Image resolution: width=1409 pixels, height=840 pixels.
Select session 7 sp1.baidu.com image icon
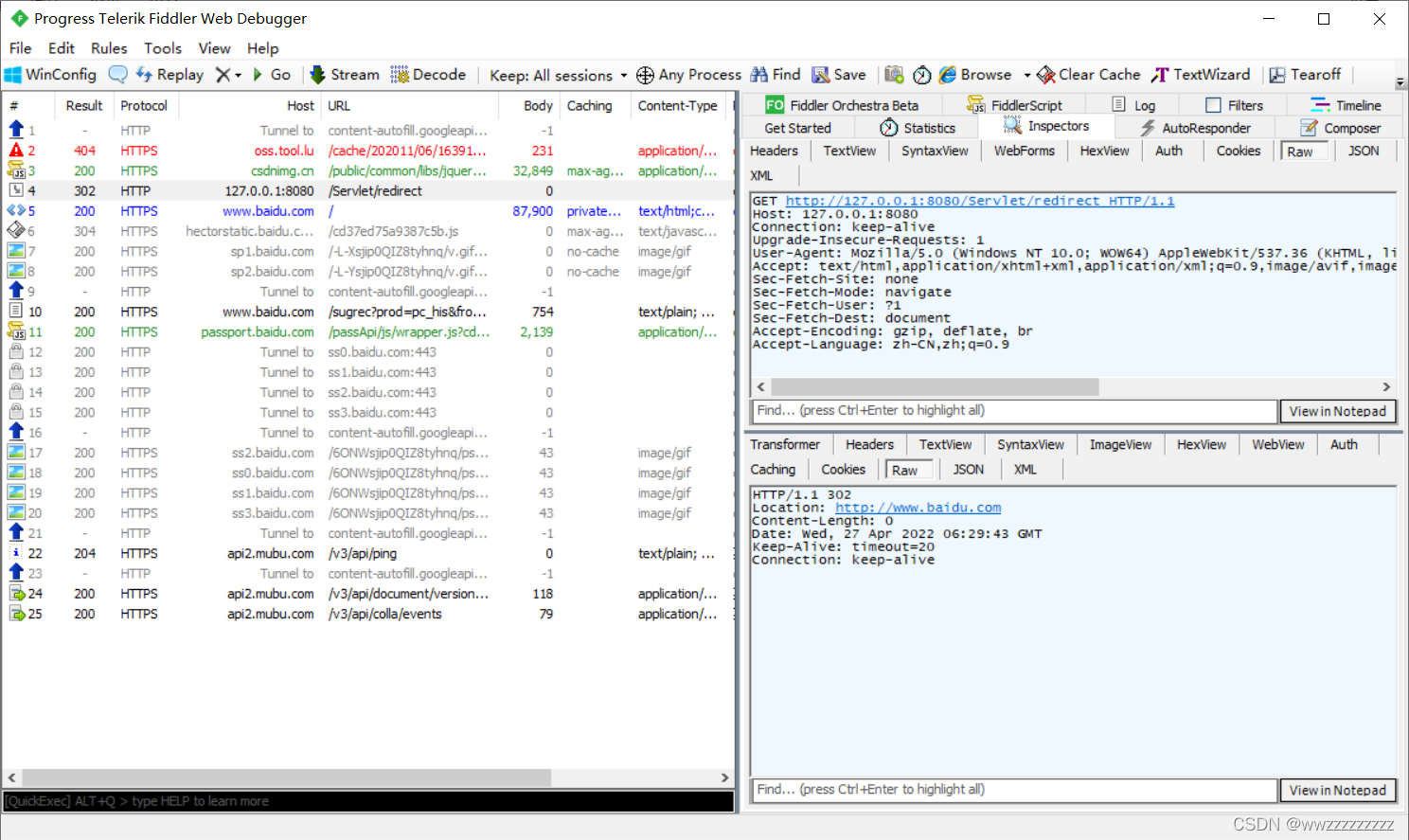pos(16,251)
